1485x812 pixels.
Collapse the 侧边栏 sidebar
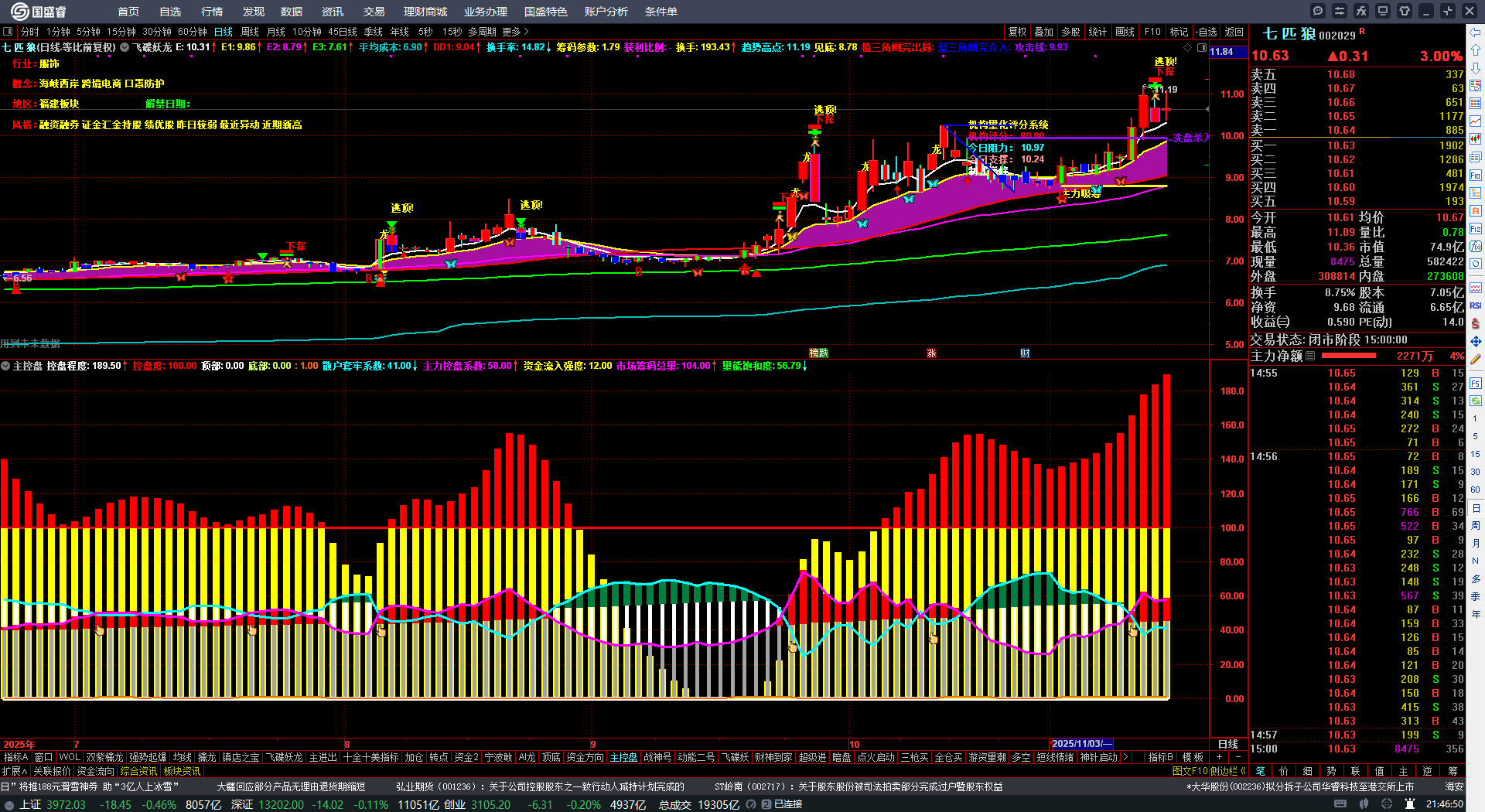pyautogui.click(x=1228, y=771)
